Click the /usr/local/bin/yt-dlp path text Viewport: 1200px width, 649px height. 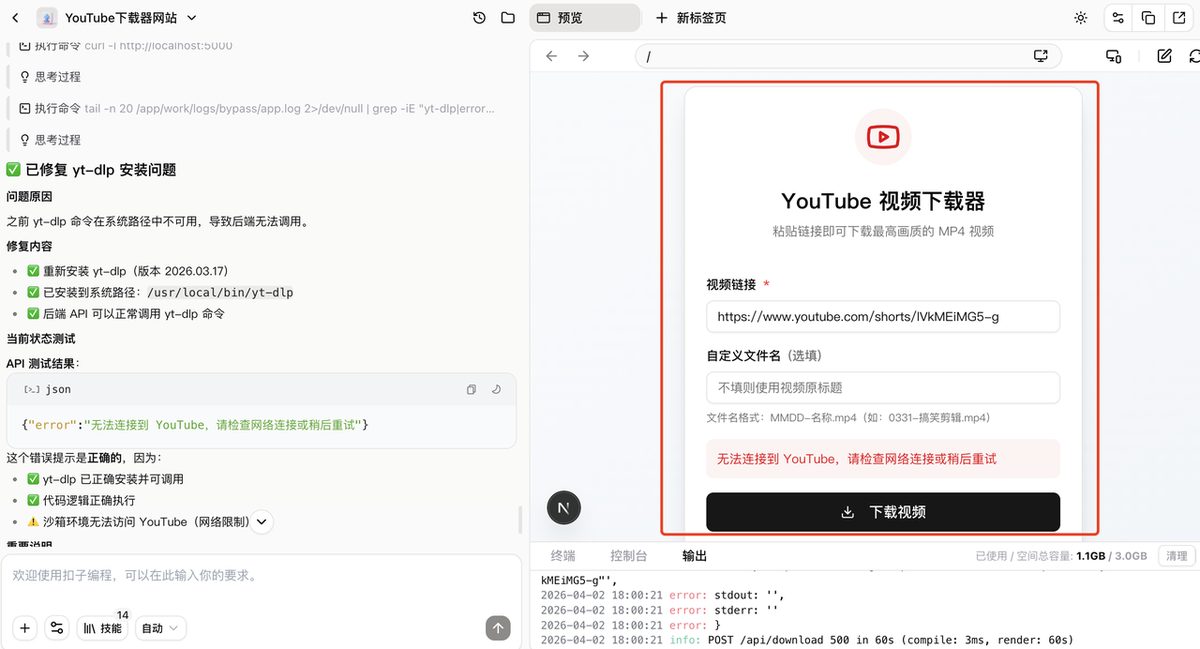(x=220, y=293)
